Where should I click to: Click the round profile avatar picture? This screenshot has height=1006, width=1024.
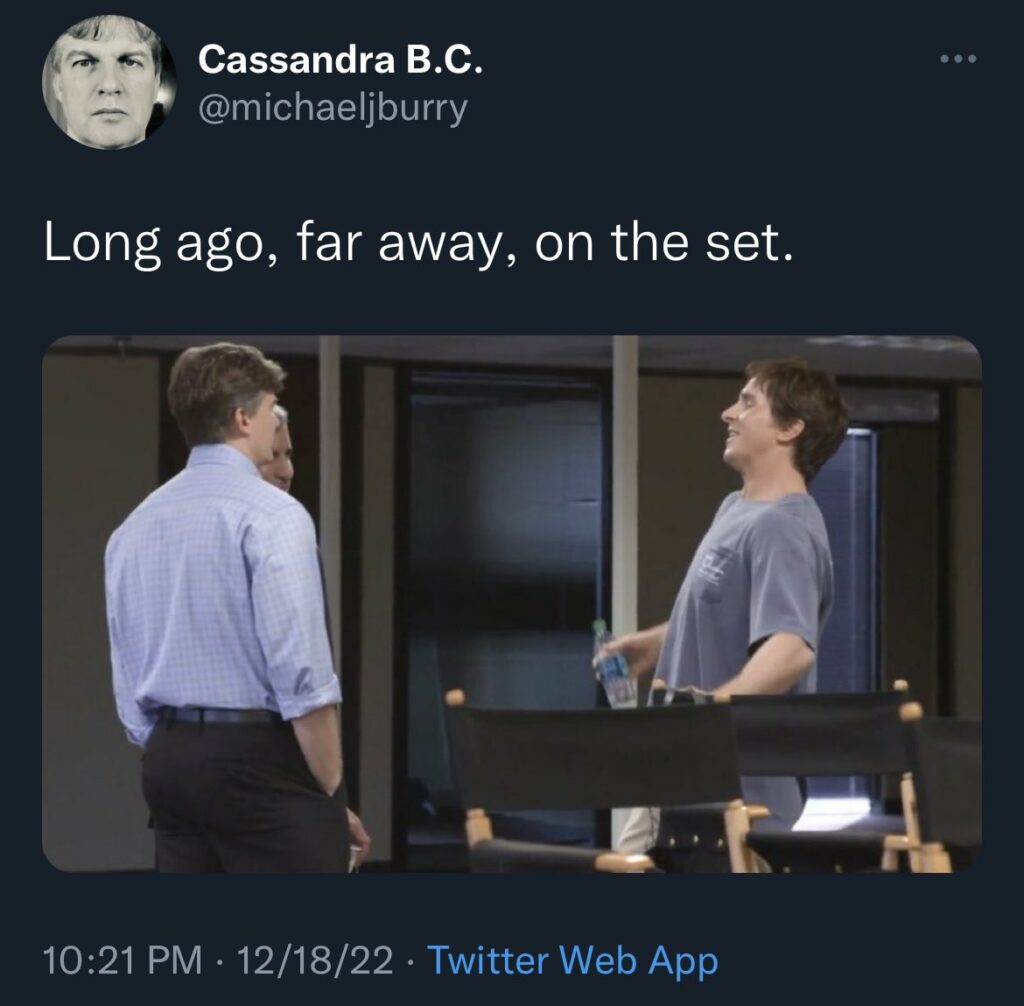(110, 83)
